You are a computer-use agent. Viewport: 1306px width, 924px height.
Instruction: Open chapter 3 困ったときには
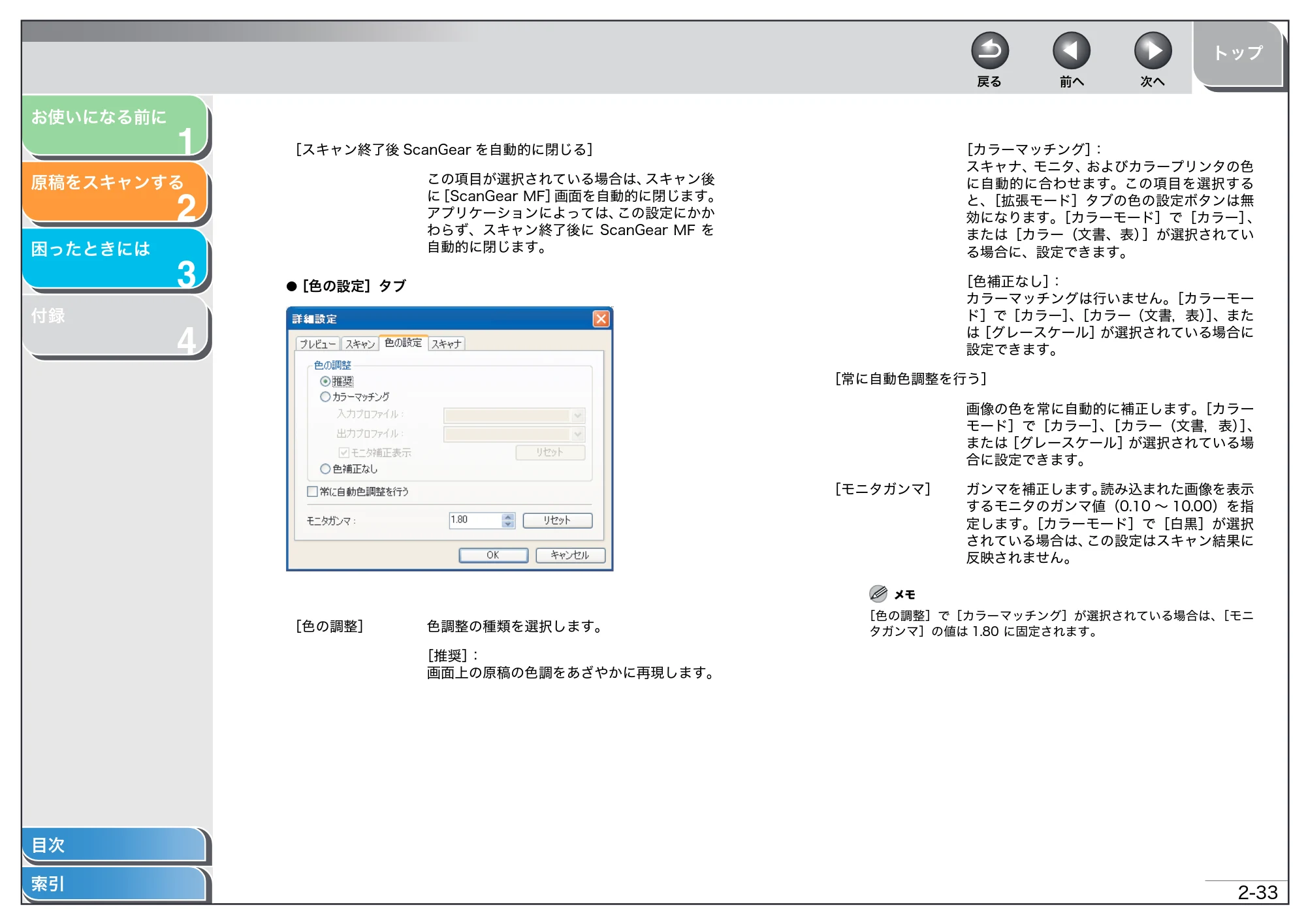tap(115, 259)
